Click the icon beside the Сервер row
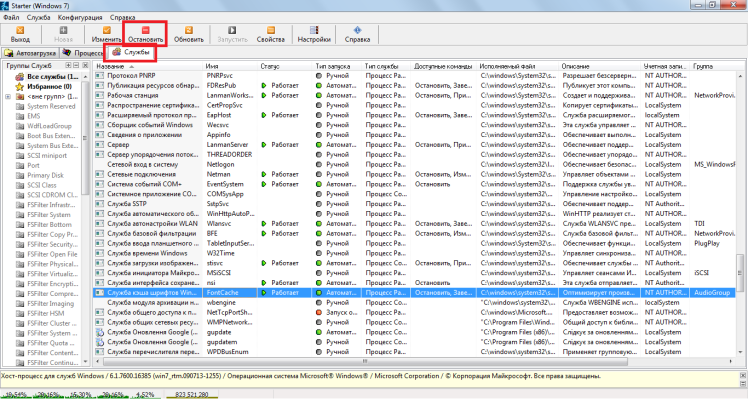748x399 pixels. (x=99, y=145)
